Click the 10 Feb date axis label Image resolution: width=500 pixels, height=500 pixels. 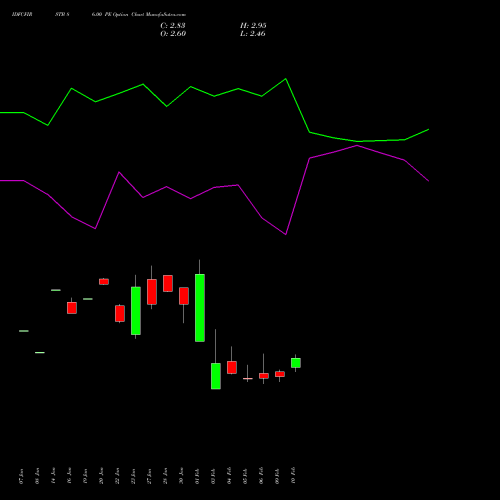293,476
